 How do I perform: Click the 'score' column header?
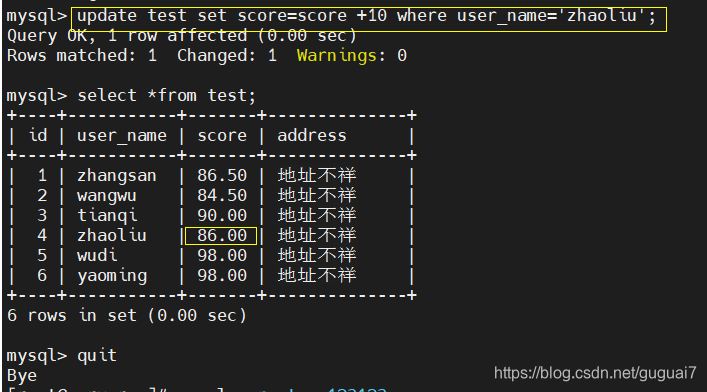pyautogui.click(x=222, y=136)
